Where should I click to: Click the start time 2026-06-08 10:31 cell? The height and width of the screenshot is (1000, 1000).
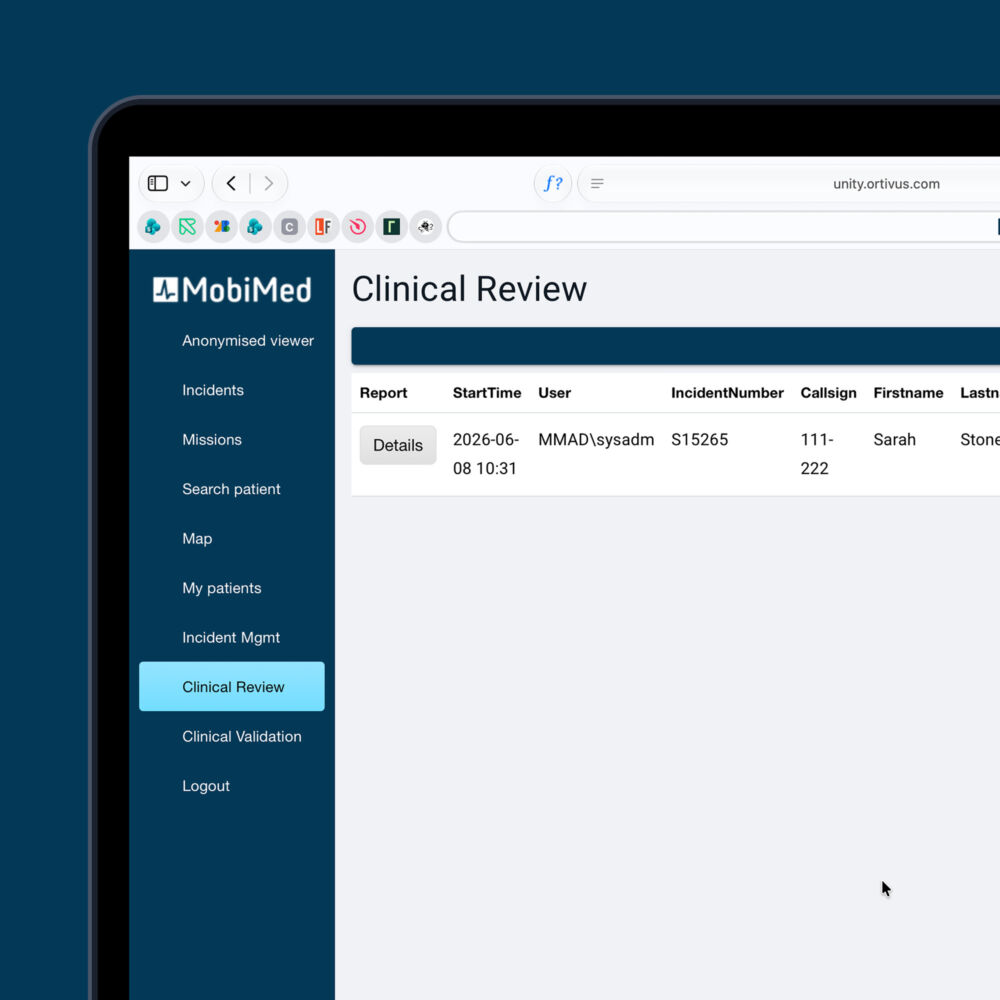(486, 454)
